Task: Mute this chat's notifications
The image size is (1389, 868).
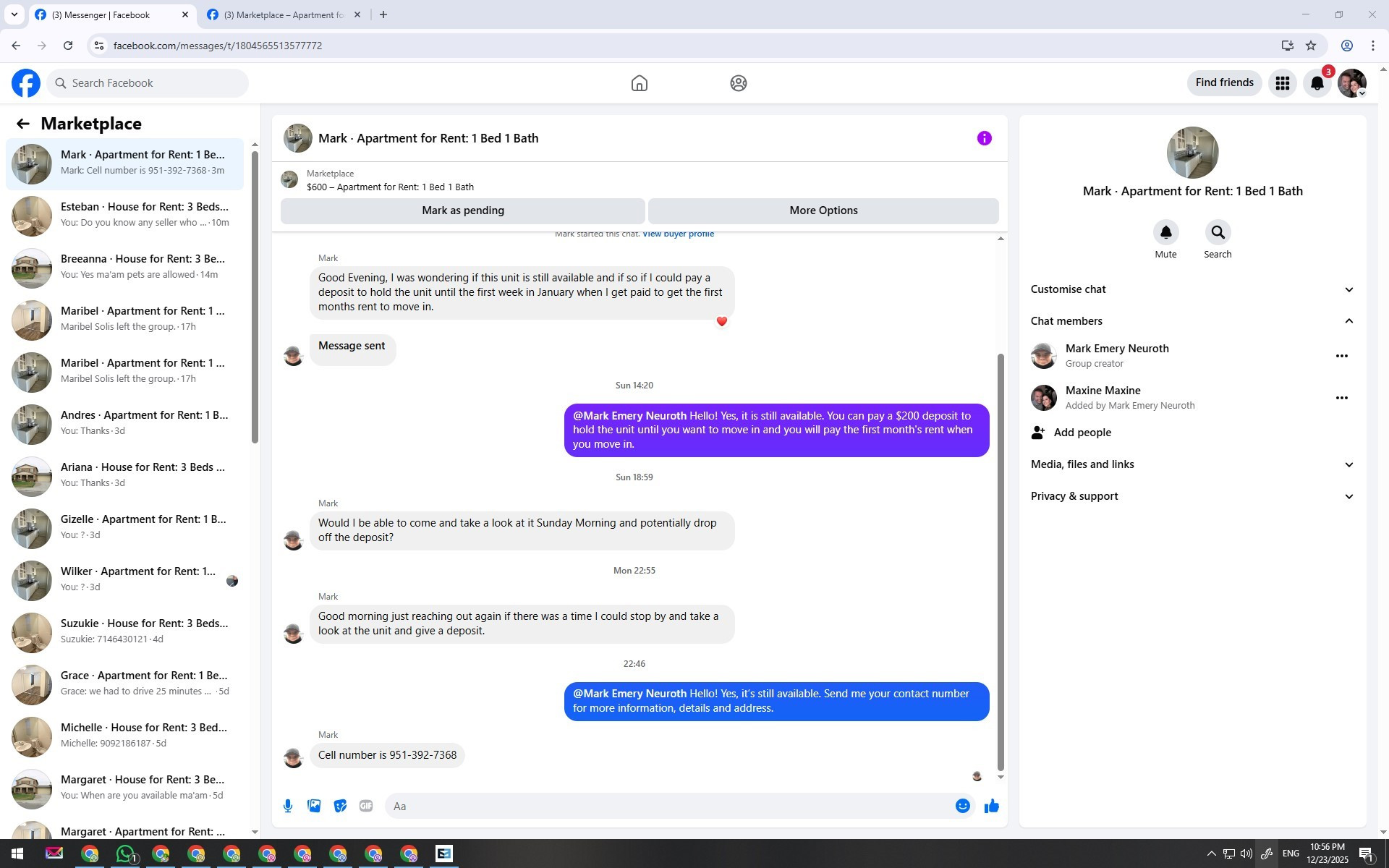Action: [x=1165, y=233]
